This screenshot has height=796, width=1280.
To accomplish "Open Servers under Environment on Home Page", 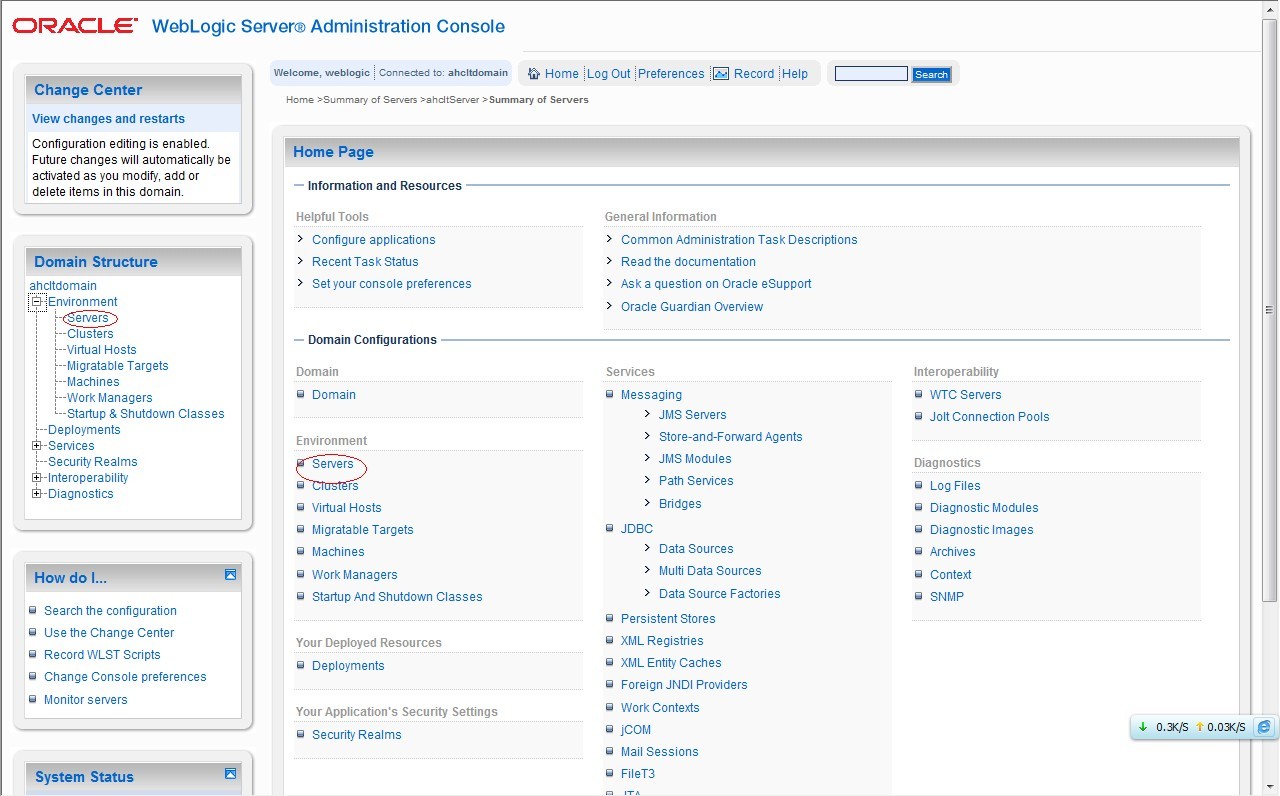I will 333,464.
